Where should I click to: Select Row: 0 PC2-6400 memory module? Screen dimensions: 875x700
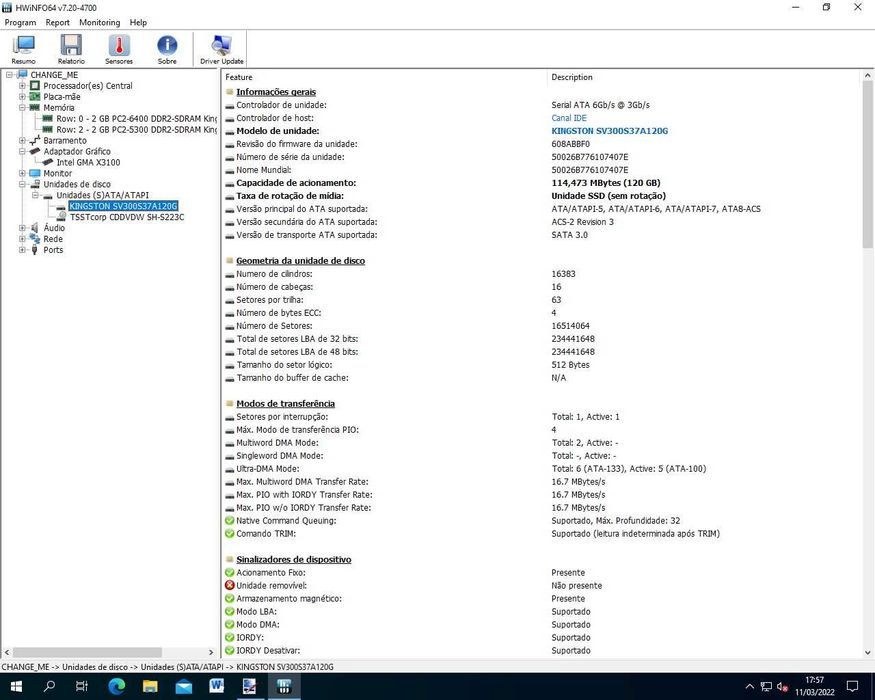[137, 119]
